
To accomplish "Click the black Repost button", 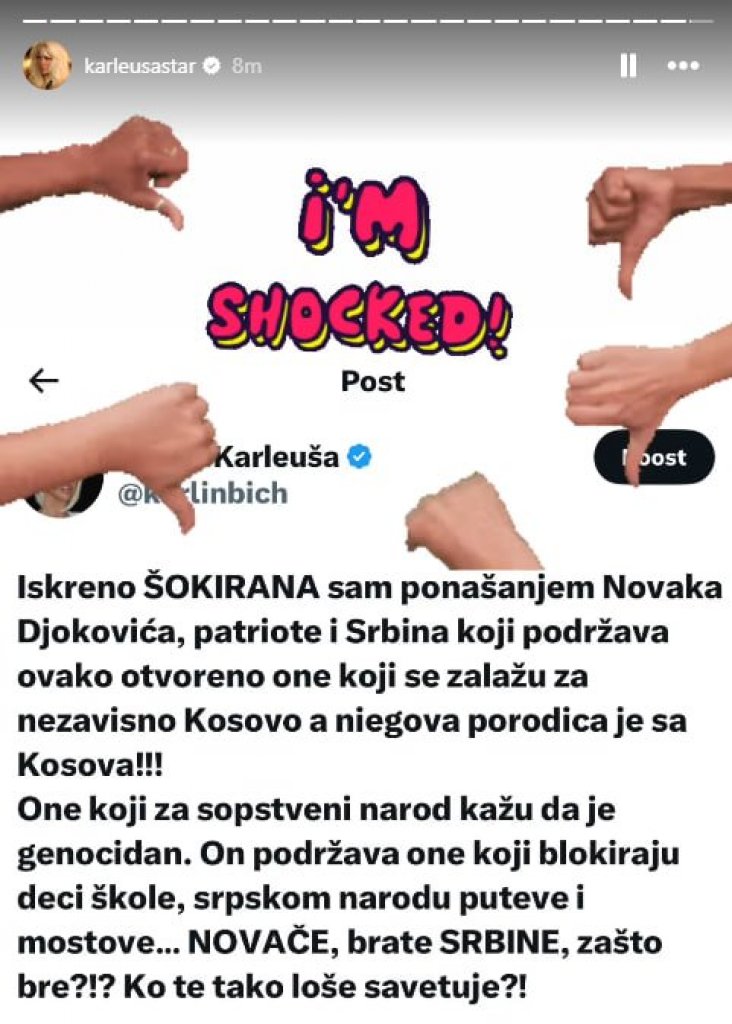I will pyautogui.click(x=654, y=457).
